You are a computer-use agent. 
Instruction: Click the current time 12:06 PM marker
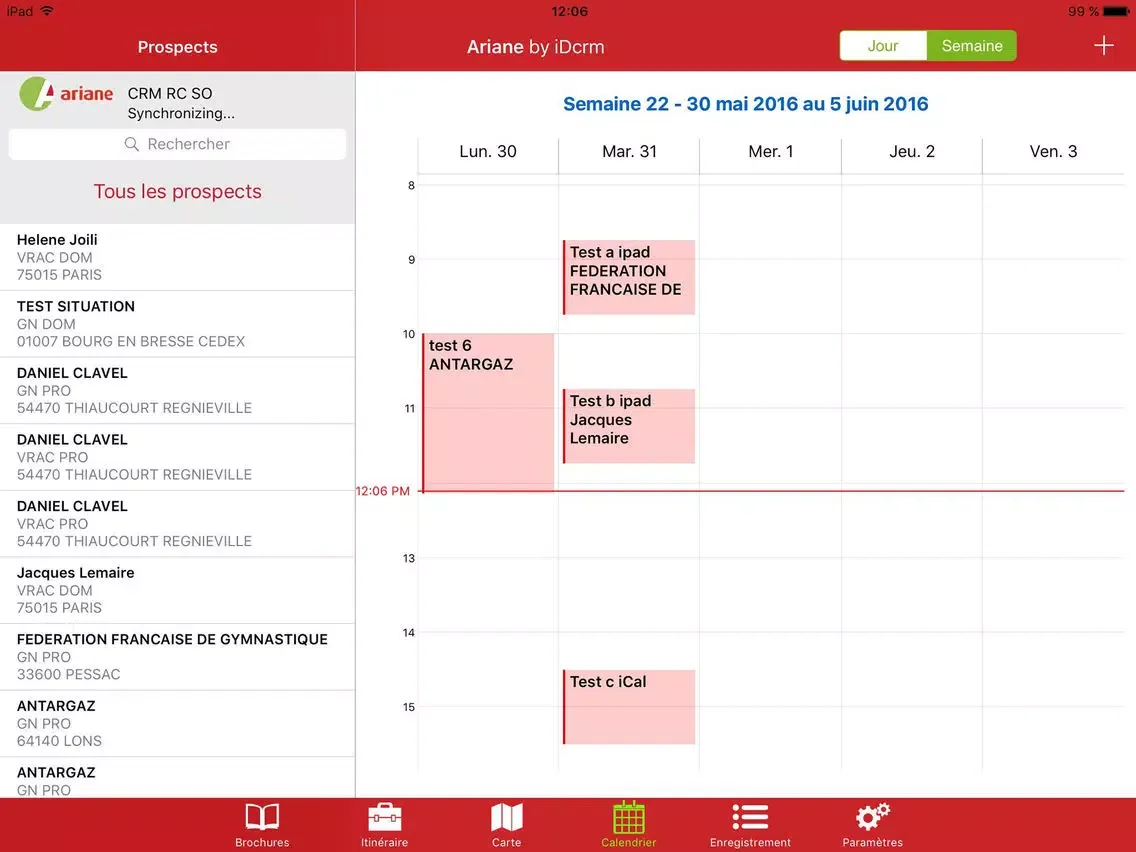[x=383, y=491]
